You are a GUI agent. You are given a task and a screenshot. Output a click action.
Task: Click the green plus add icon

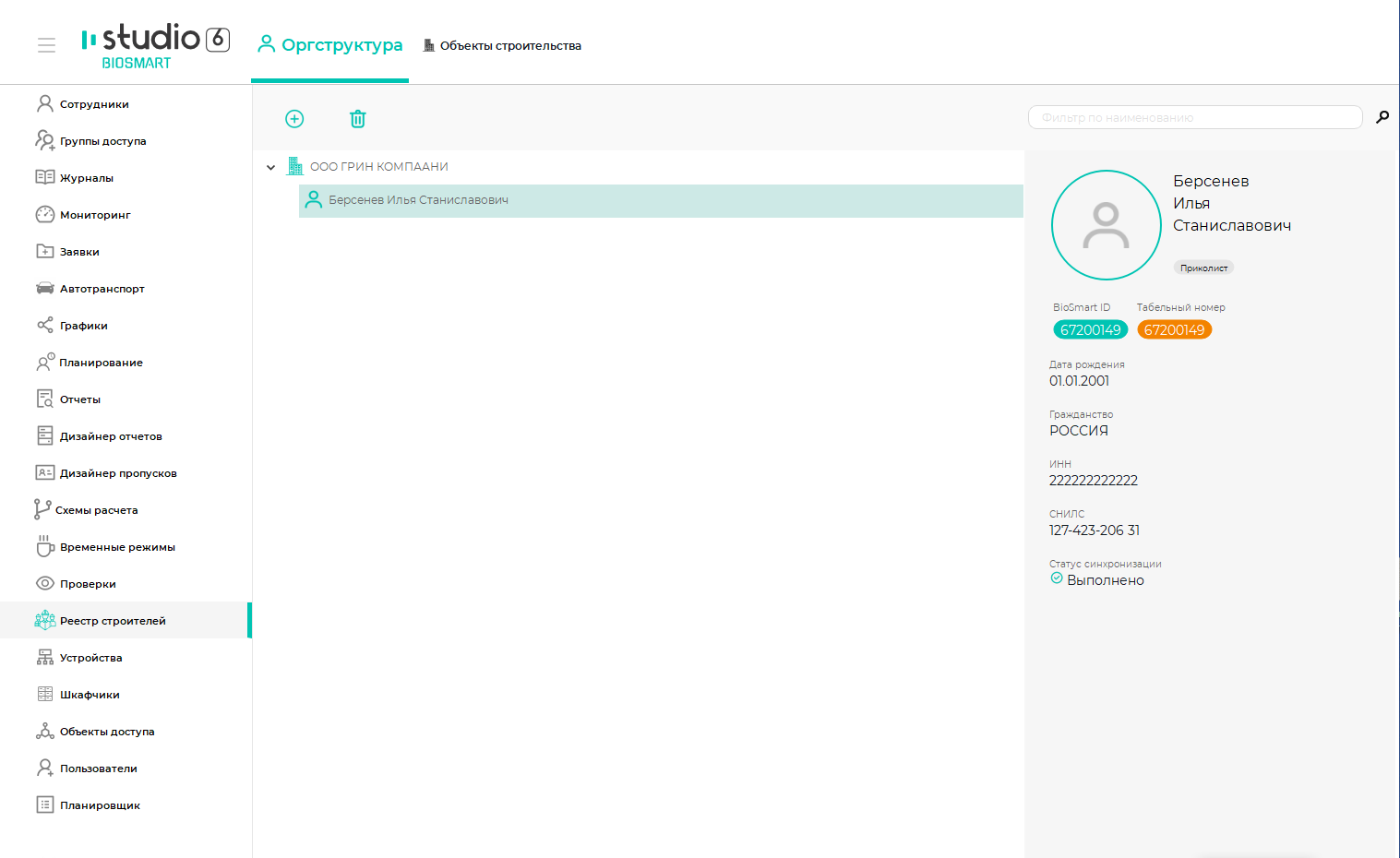pos(294,119)
